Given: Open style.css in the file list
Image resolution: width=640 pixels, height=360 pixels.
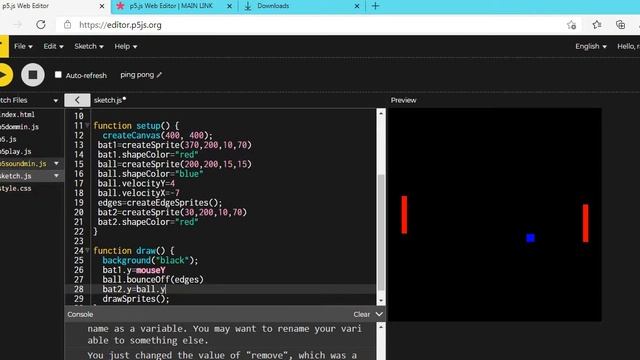Looking at the screenshot, I should click(x=16, y=189).
